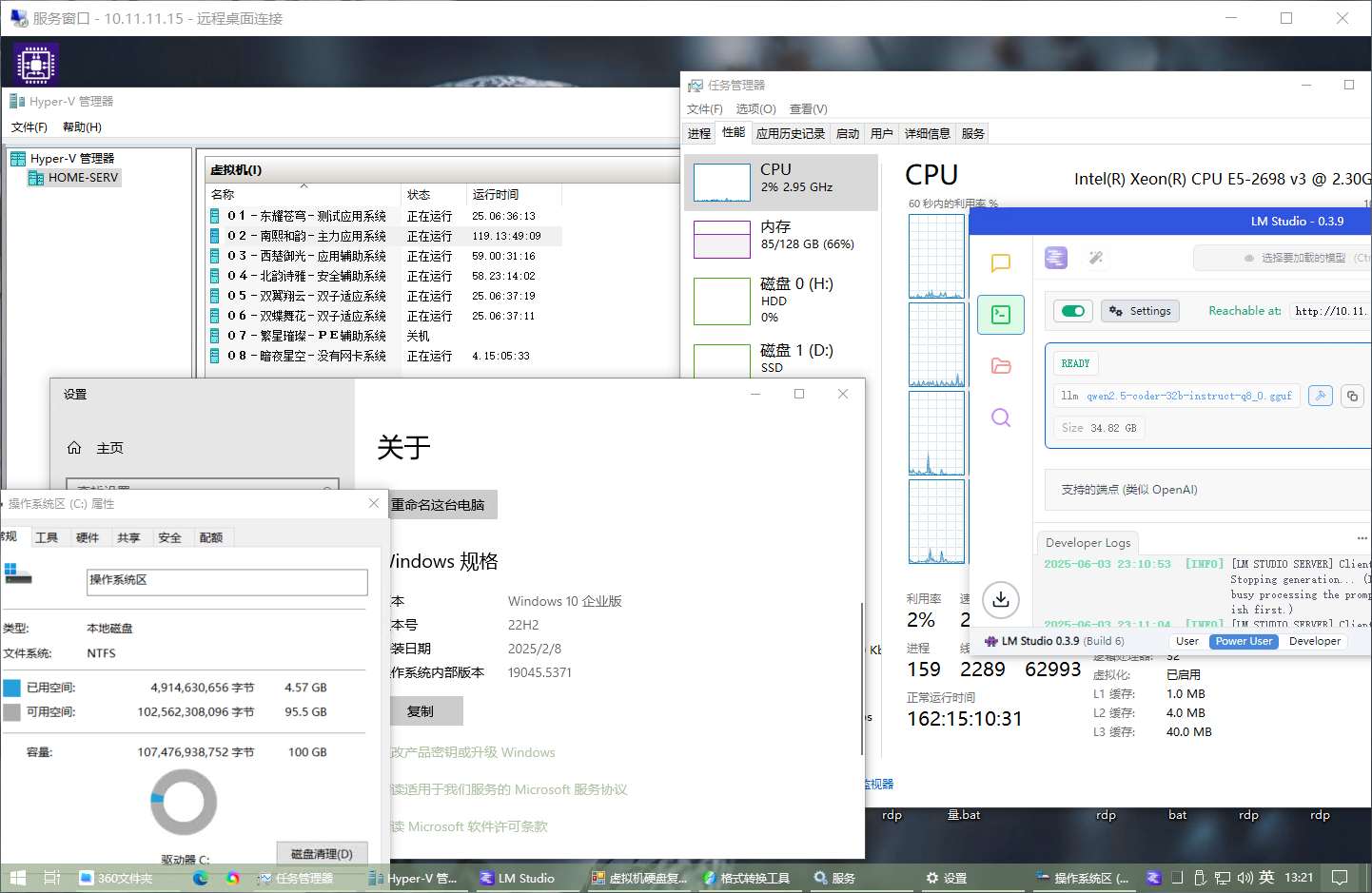Open the Chat icon in LM Studio sidebar
1372x893 pixels.
tap(1000, 263)
